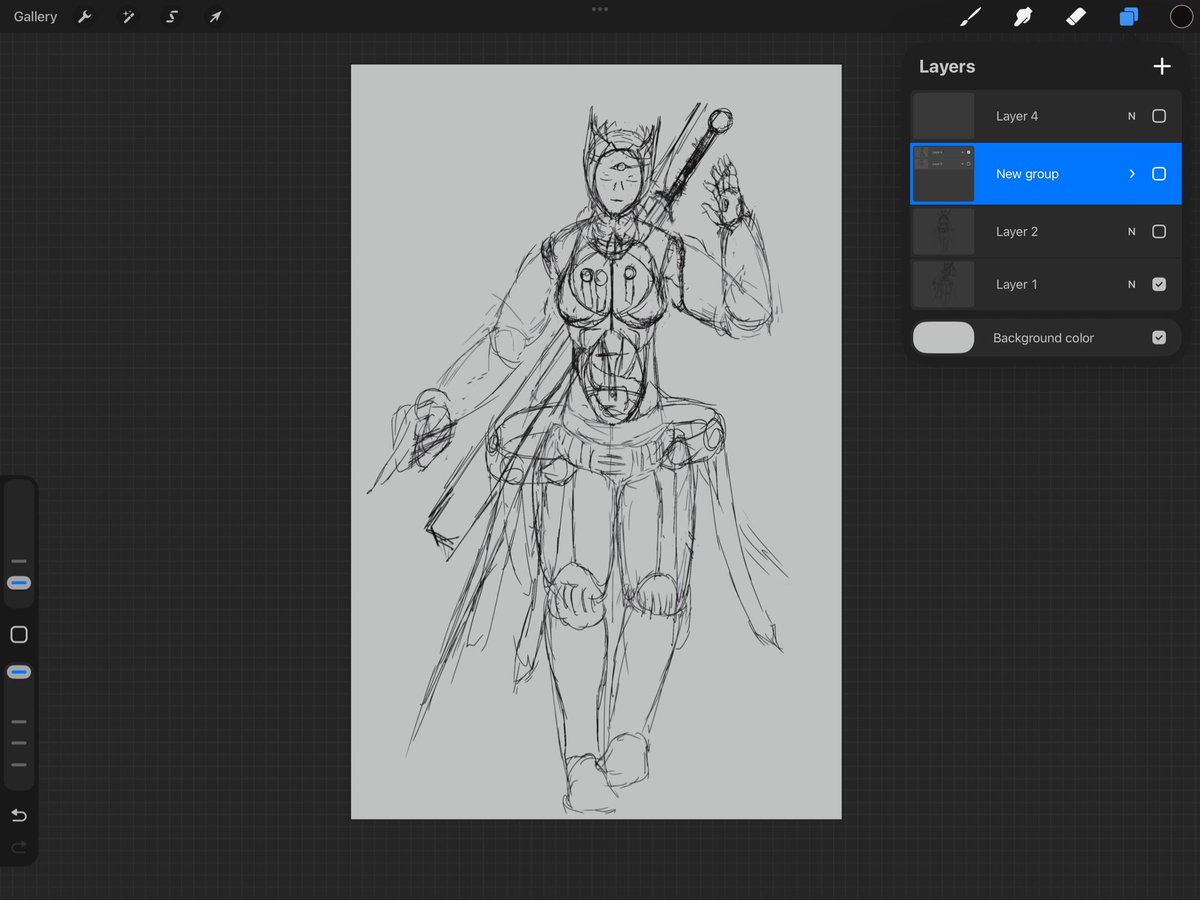Click the New group label
The image size is (1200, 900).
1027,174
